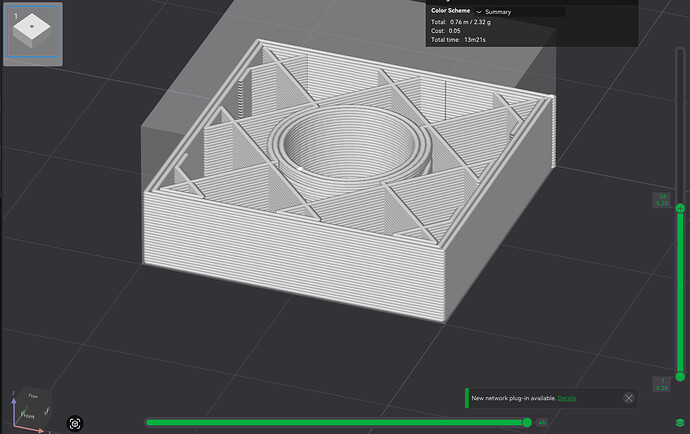Click the Details link in plug-in notification
This screenshot has width=690, height=434.
(x=567, y=398)
